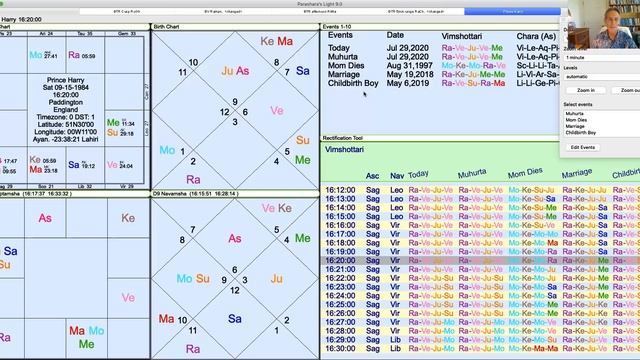Click 'Sa 19:12' in the South Indian chart
Image resolution: width=640 pixels, height=360 pixels.
tap(82, 165)
